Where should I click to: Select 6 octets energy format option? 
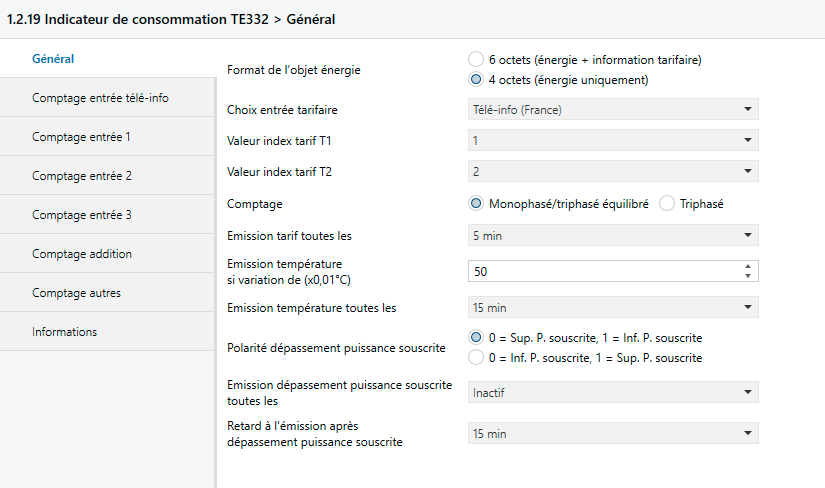click(x=476, y=59)
